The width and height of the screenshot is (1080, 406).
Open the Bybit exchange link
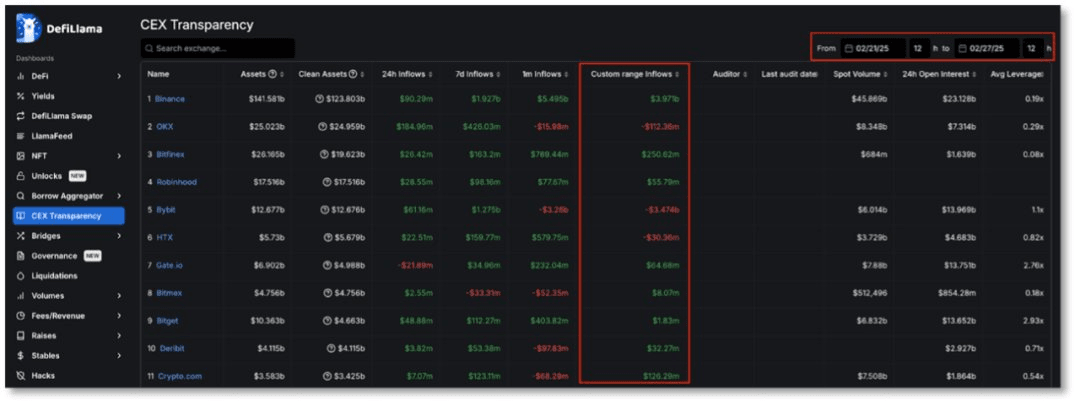pyautogui.click(x=165, y=210)
